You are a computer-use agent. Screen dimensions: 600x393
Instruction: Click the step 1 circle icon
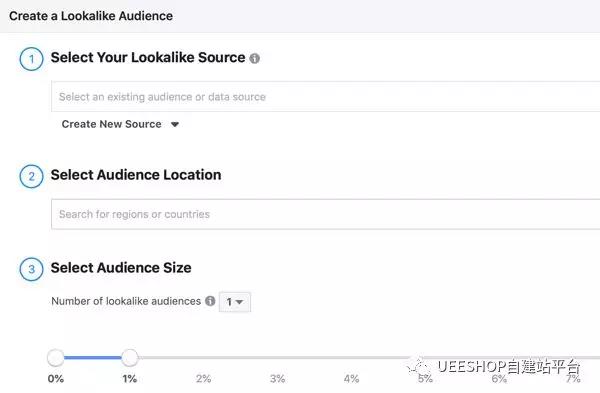click(31, 59)
